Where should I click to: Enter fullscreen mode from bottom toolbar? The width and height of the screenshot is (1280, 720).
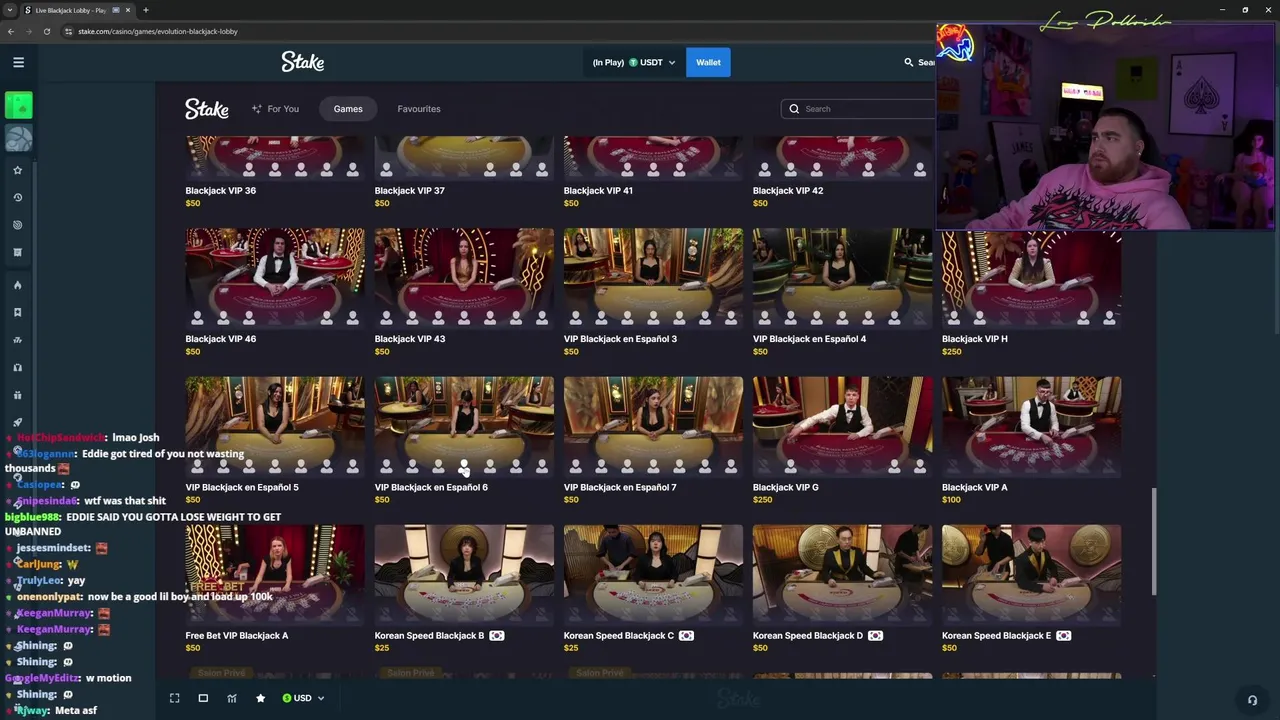coord(174,698)
